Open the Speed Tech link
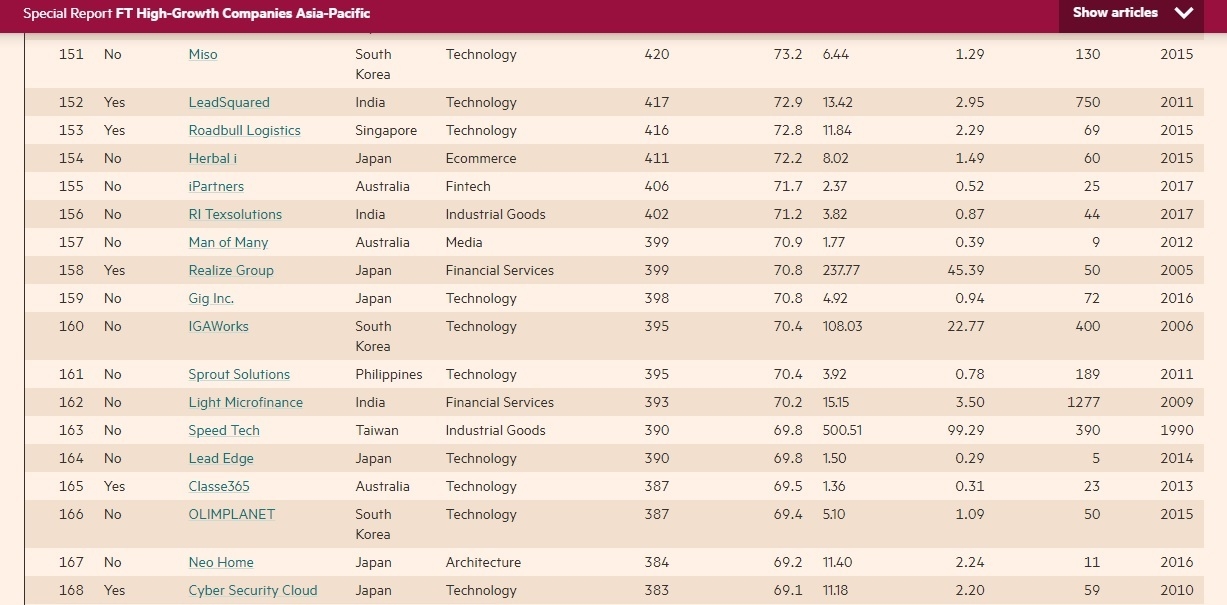The image size is (1227, 605). pos(224,431)
